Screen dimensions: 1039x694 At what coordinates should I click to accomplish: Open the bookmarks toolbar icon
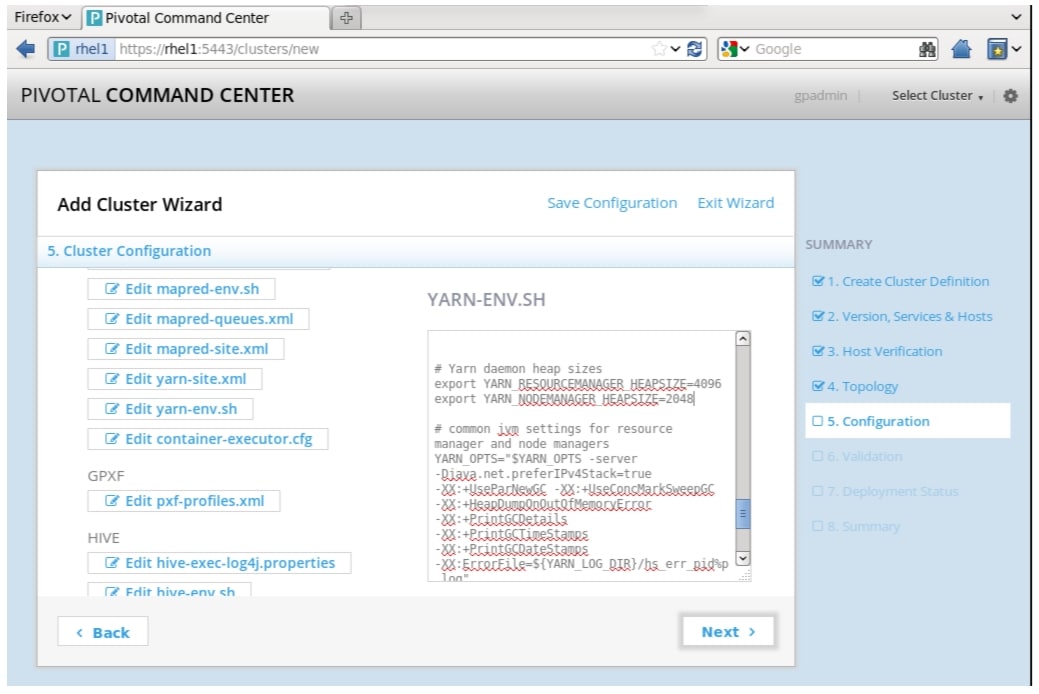coord(997,49)
